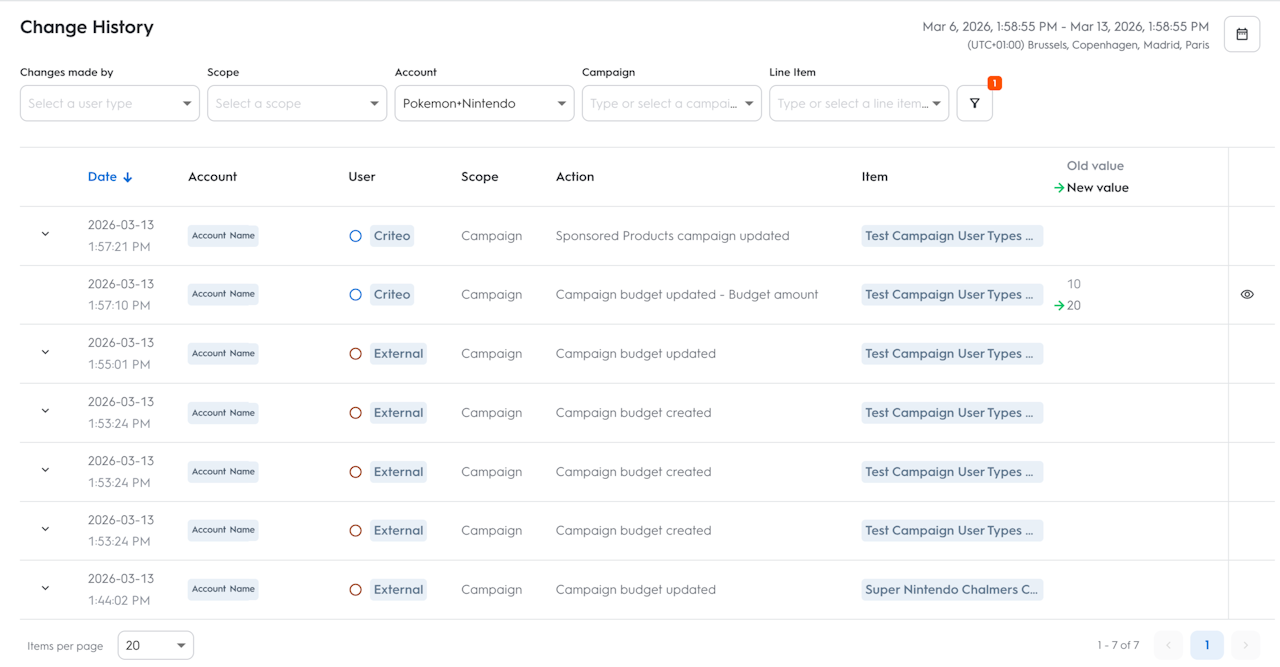Click the funnel filter icon button

pyautogui.click(x=974, y=103)
